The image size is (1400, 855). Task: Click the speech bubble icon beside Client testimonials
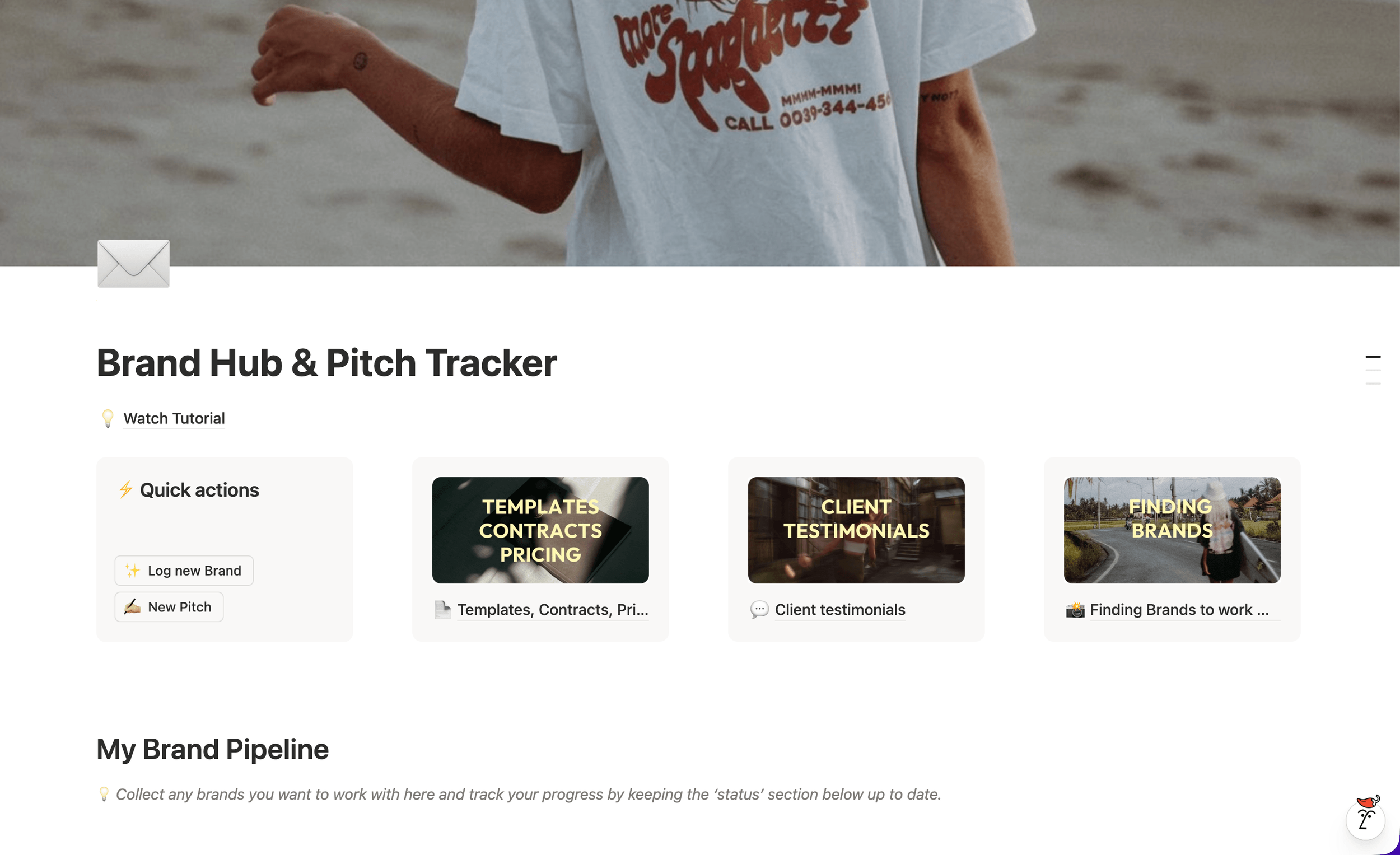pyautogui.click(x=759, y=610)
